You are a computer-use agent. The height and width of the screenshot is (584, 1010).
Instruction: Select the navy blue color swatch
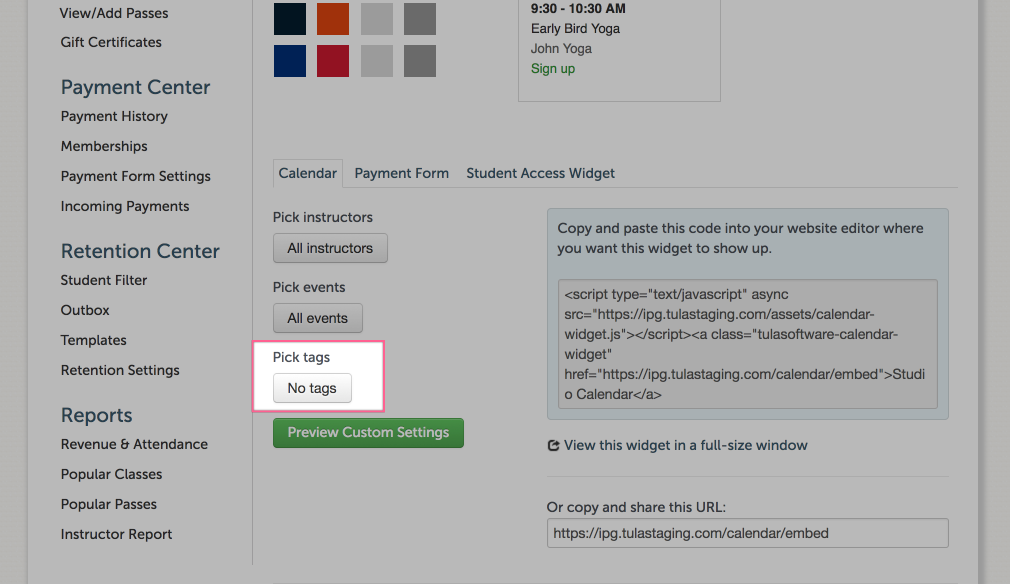(x=290, y=61)
